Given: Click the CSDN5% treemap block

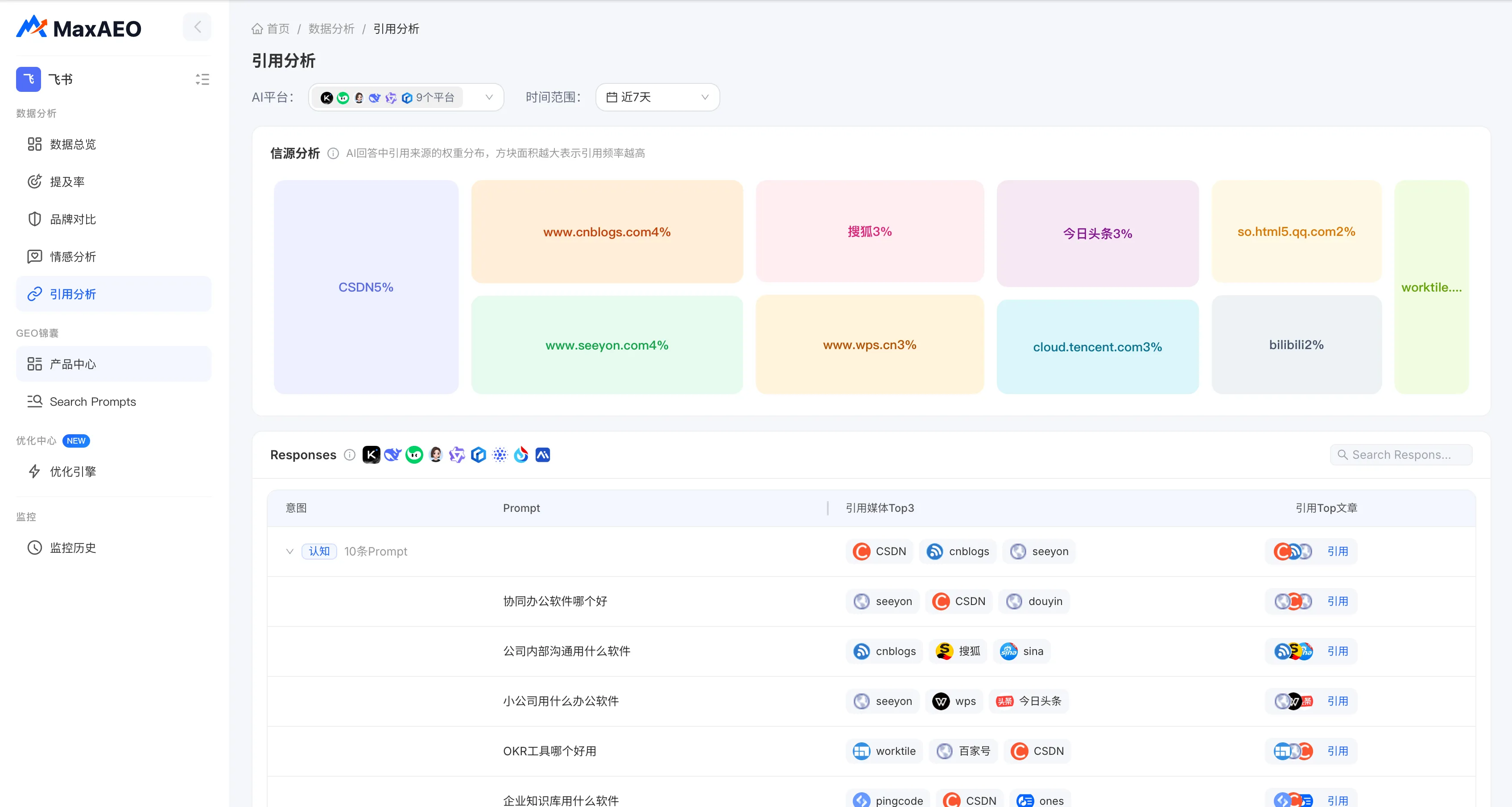Looking at the screenshot, I should (366, 287).
